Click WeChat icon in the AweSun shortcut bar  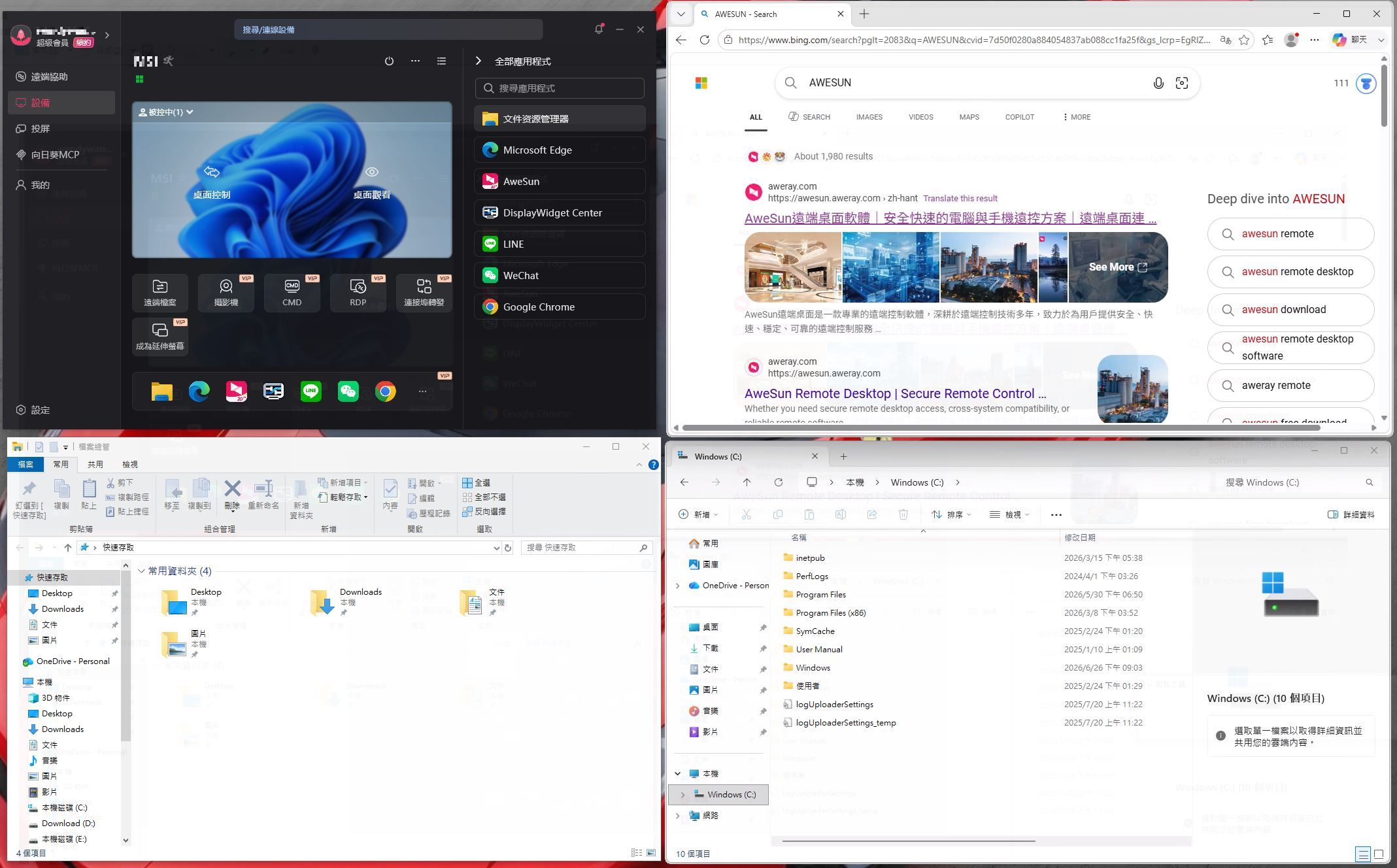pos(348,392)
